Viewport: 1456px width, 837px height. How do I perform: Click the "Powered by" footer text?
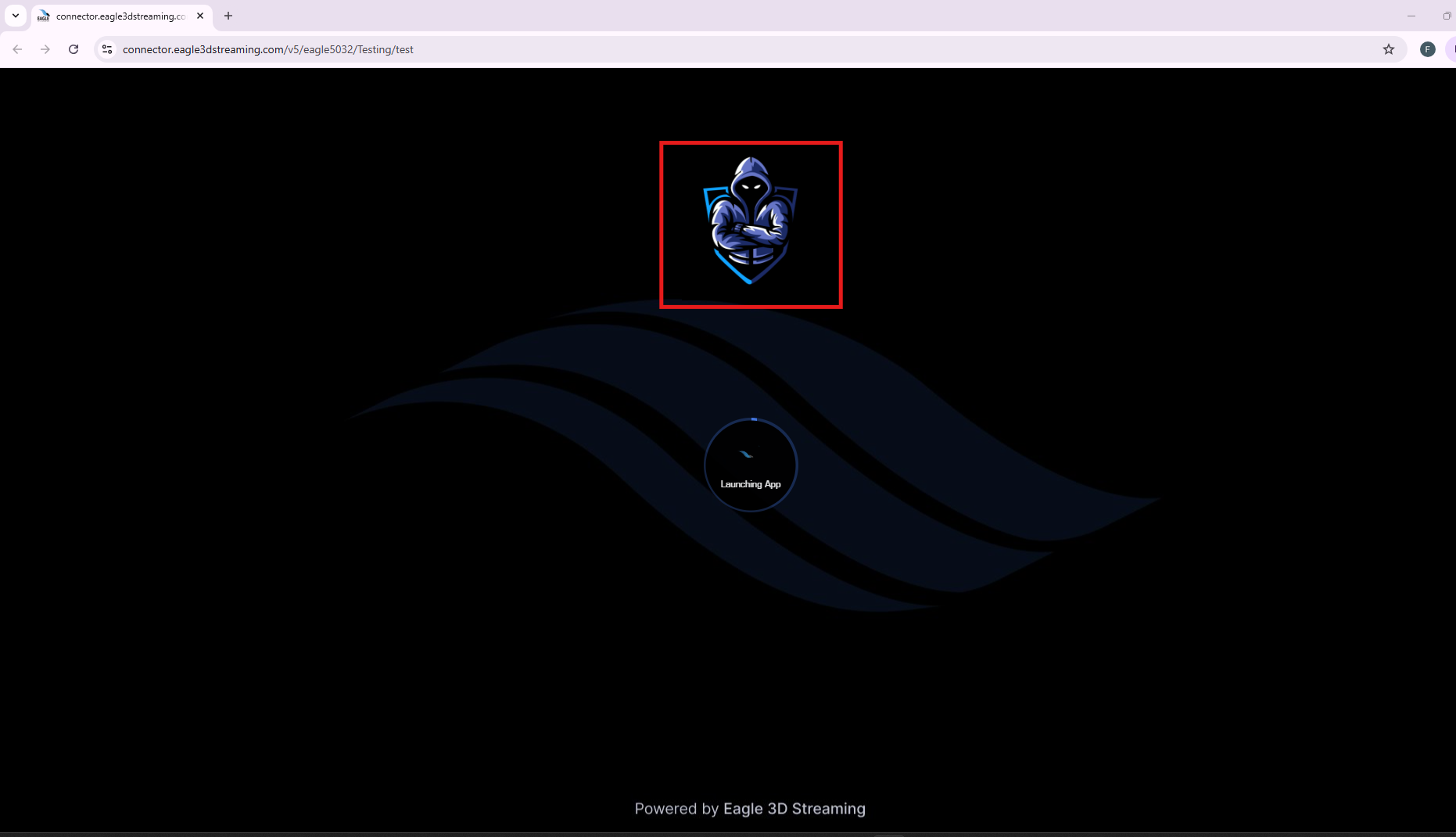pos(676,809)
